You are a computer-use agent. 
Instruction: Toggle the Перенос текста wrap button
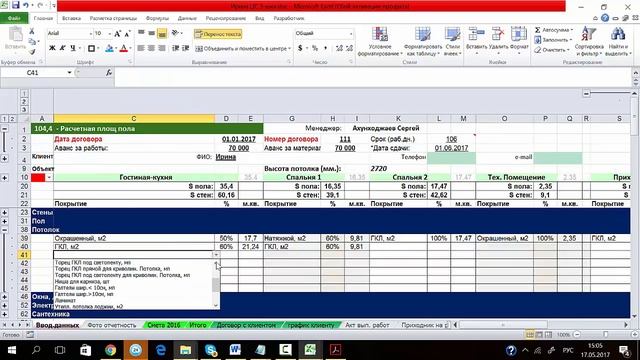[x=218, y=34]
